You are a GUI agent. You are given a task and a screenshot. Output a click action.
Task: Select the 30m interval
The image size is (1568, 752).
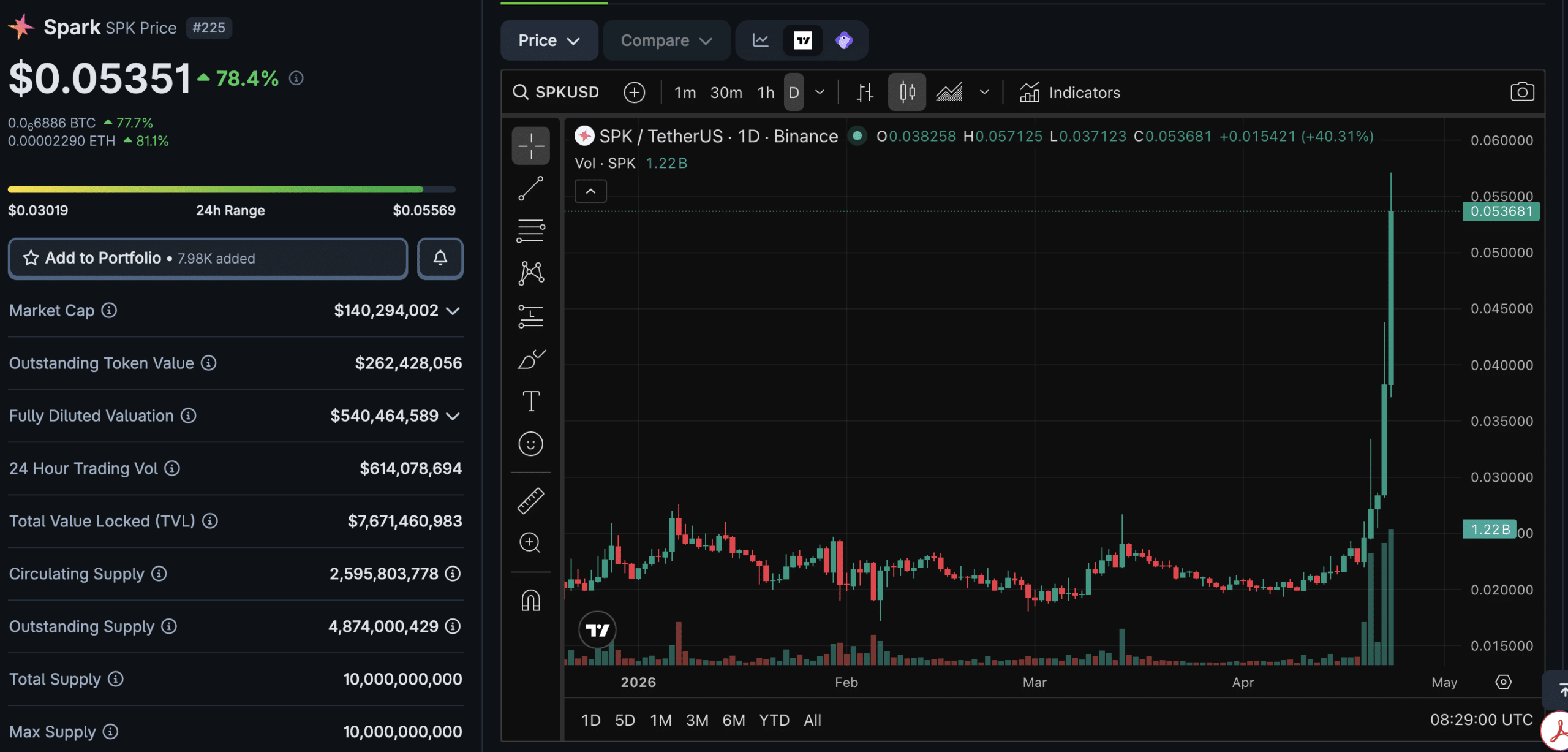726,93
